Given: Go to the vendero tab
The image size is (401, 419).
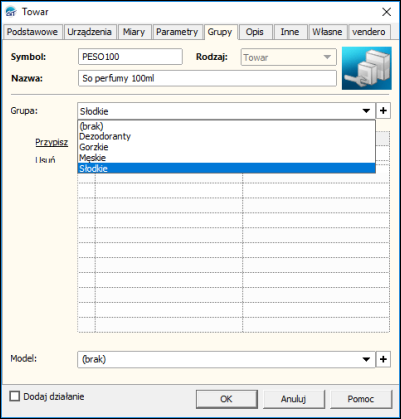Looking at the screenshot, I should point(369,32).
